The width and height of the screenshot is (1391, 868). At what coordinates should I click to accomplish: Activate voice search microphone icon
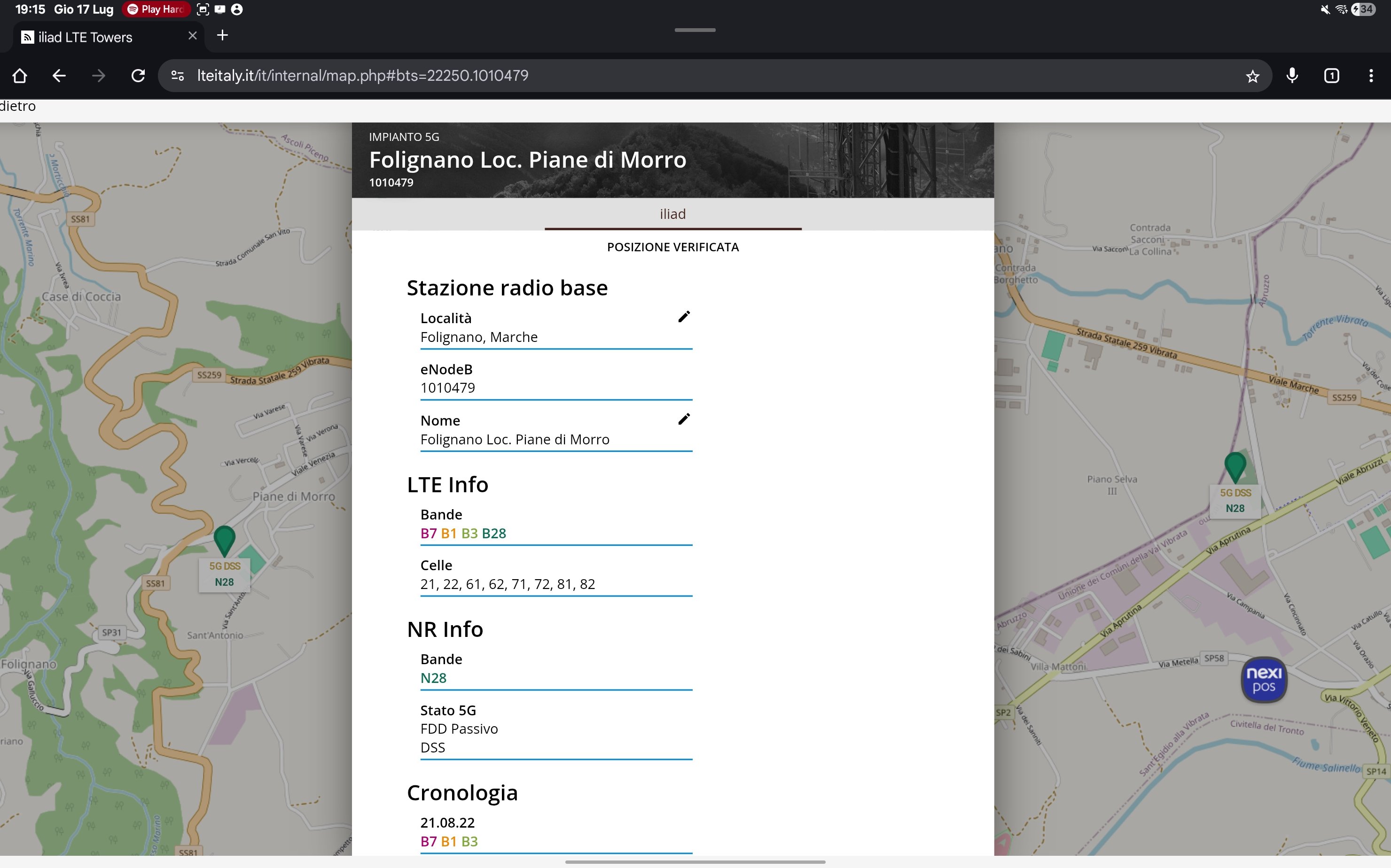(x=1292, y=76)
